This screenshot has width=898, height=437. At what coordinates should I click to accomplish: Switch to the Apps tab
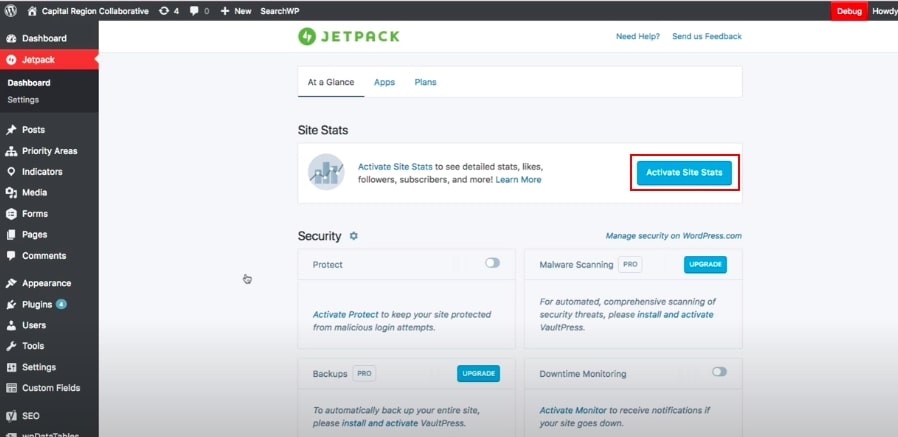point(384,82)
